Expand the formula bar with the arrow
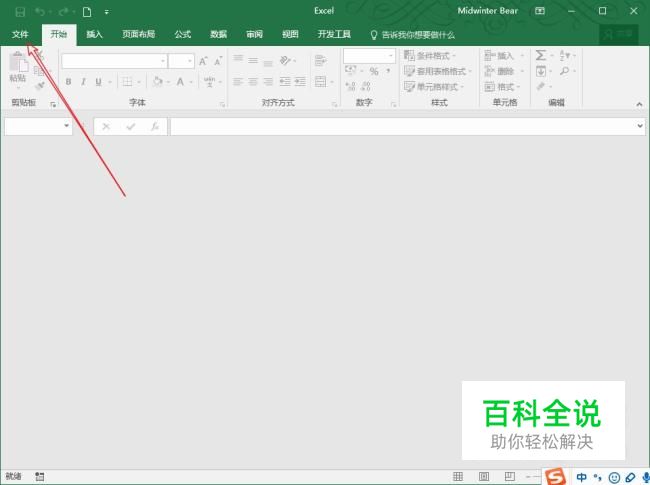This screenshot has height=485, width=650. point(640,126)
